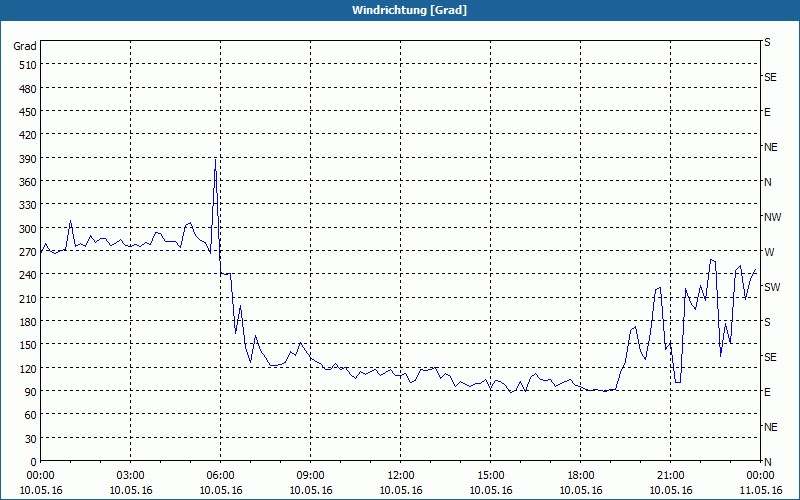Click the SW compass label on right axis
800x500 pixels.
click(772, 287)
